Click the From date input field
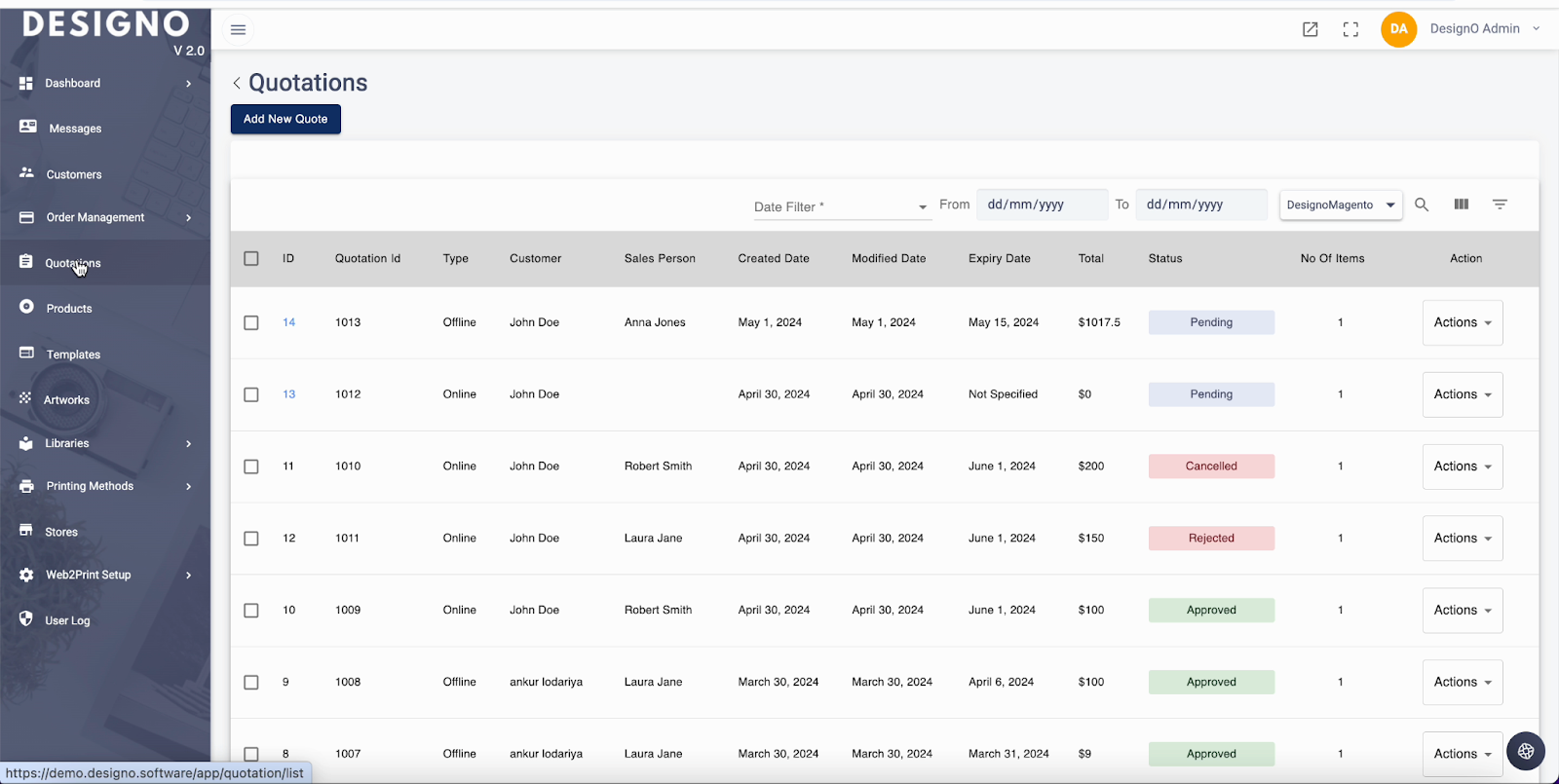This screenshot has height=784, width=1559. tap(1041, 205)
